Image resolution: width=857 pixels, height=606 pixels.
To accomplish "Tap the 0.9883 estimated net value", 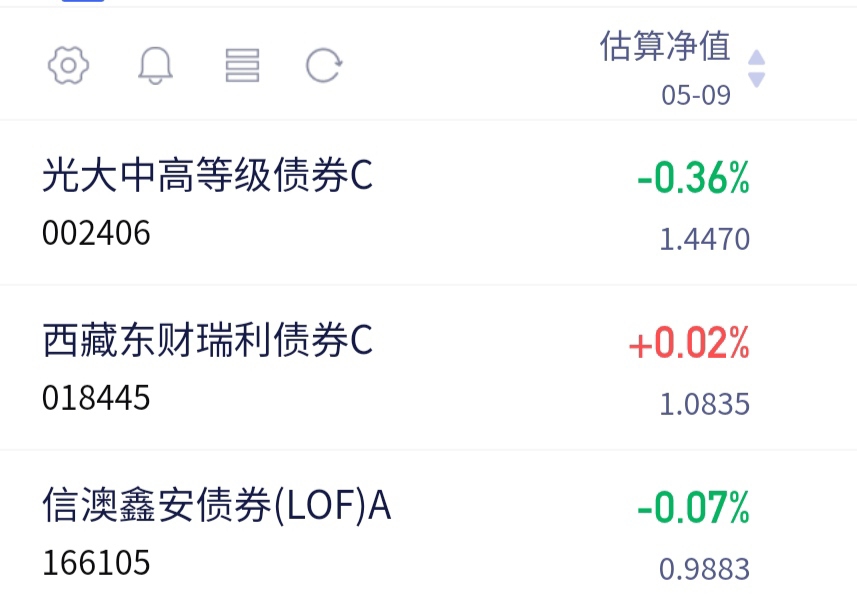I will tap(705, 569).
